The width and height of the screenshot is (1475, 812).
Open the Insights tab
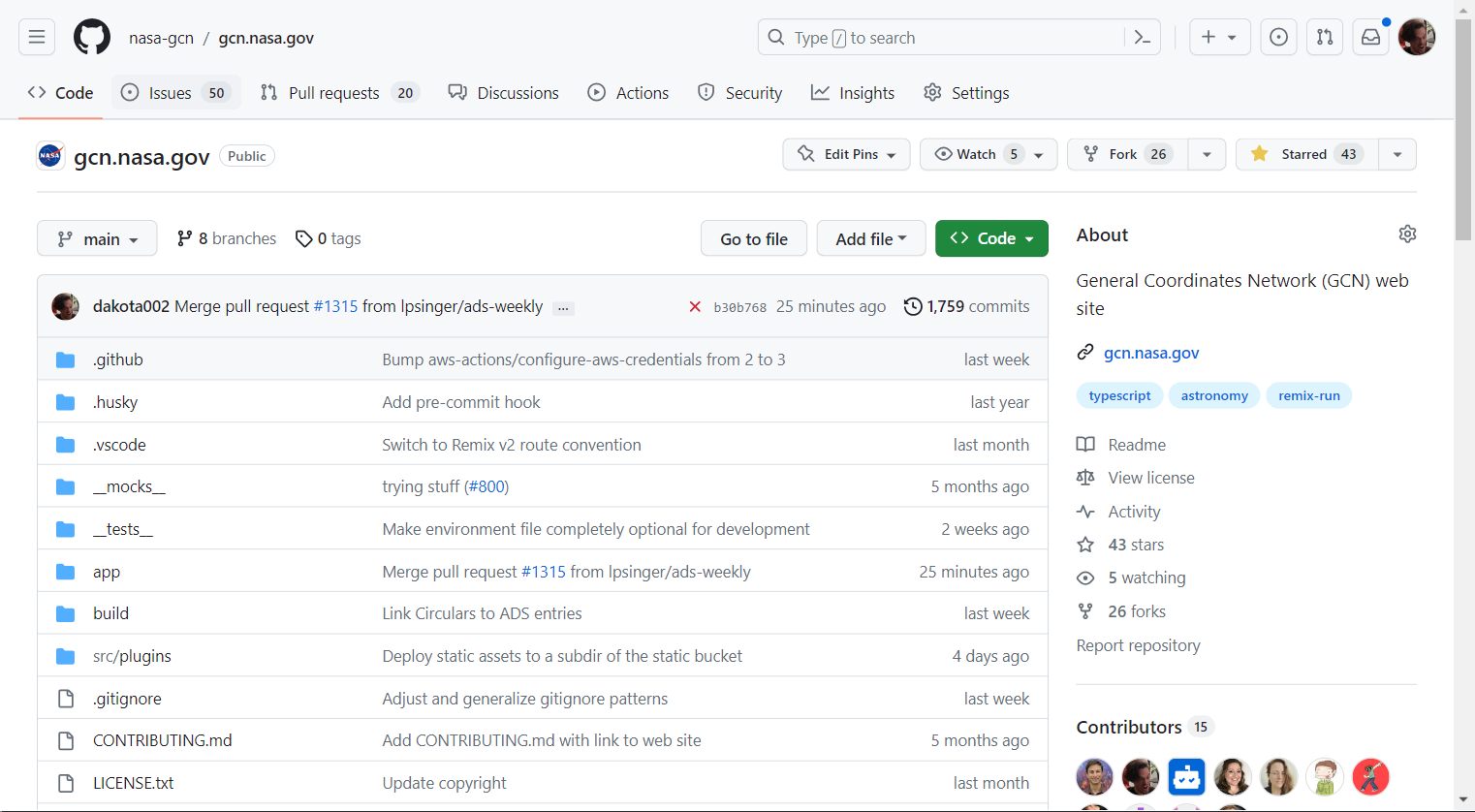853,93
